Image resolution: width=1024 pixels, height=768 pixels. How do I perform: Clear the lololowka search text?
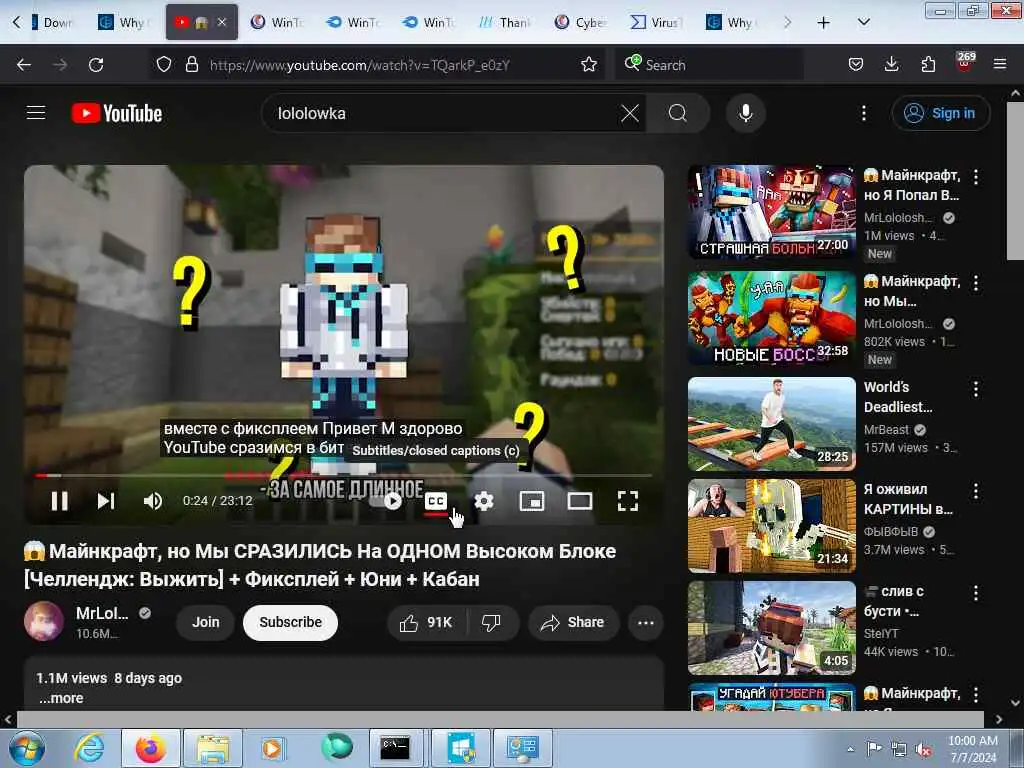(x=630, y=113)
